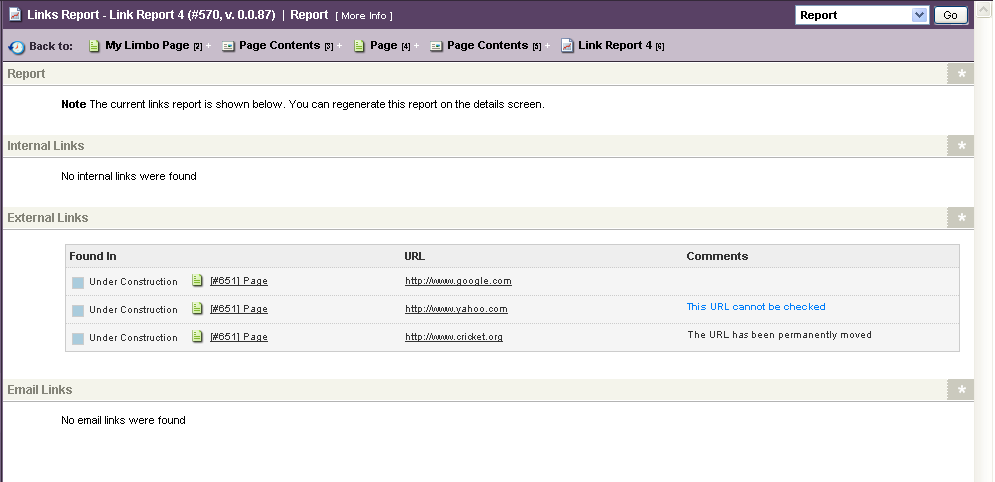Click the star icon in Email Links header
This screenshot has height=482, width=995.
(x=961, y=390)
